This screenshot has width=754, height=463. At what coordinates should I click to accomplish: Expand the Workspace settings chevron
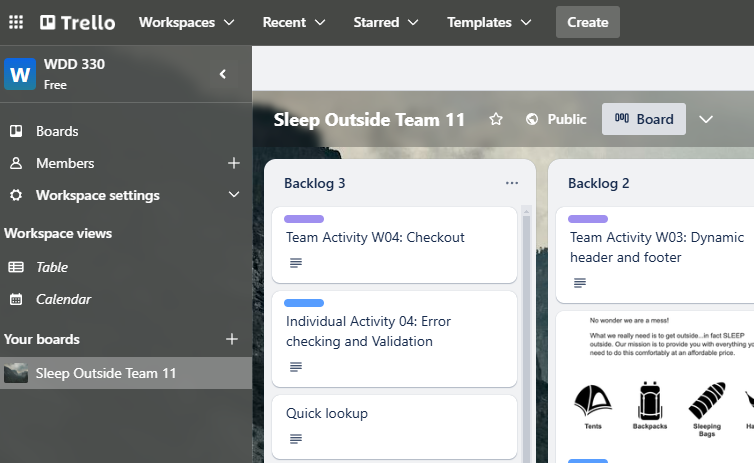point(234,195)
